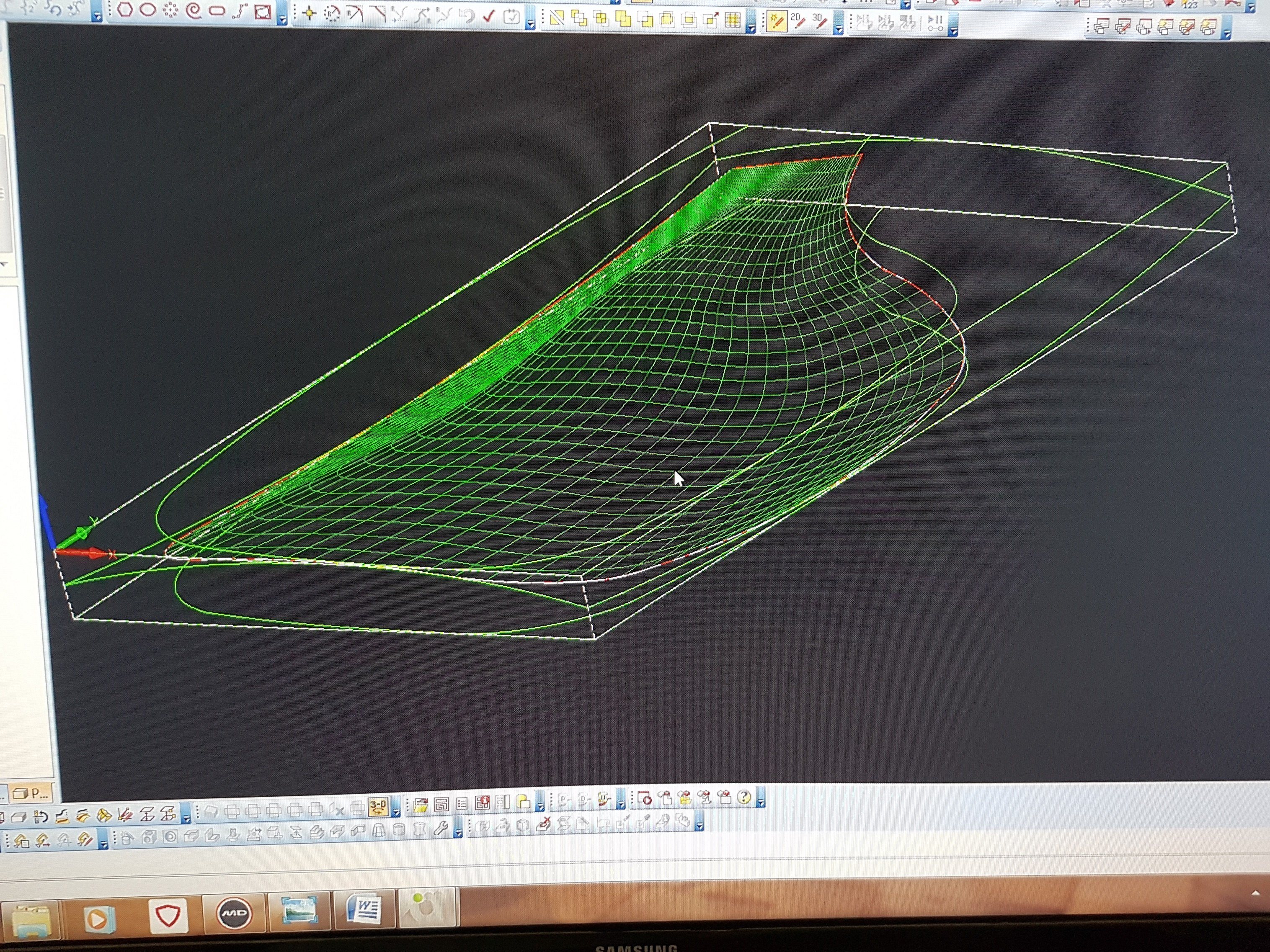The height and width of the screenshot is (952, 1270).
Task: Click the yellow grid pattern icon
Action: click(733, 21)
